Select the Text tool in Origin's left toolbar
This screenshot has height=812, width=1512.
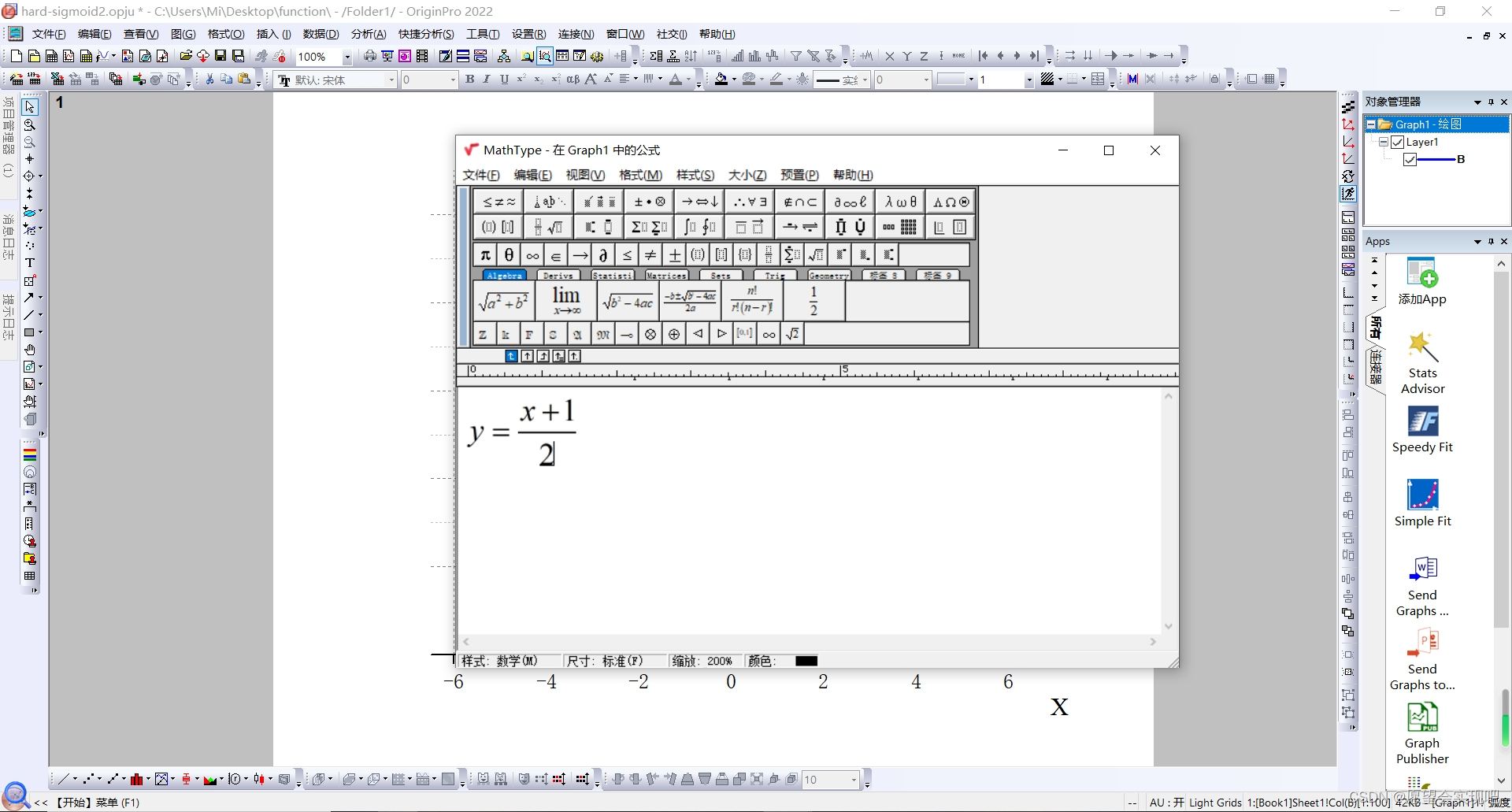click(x=30, y=263)
